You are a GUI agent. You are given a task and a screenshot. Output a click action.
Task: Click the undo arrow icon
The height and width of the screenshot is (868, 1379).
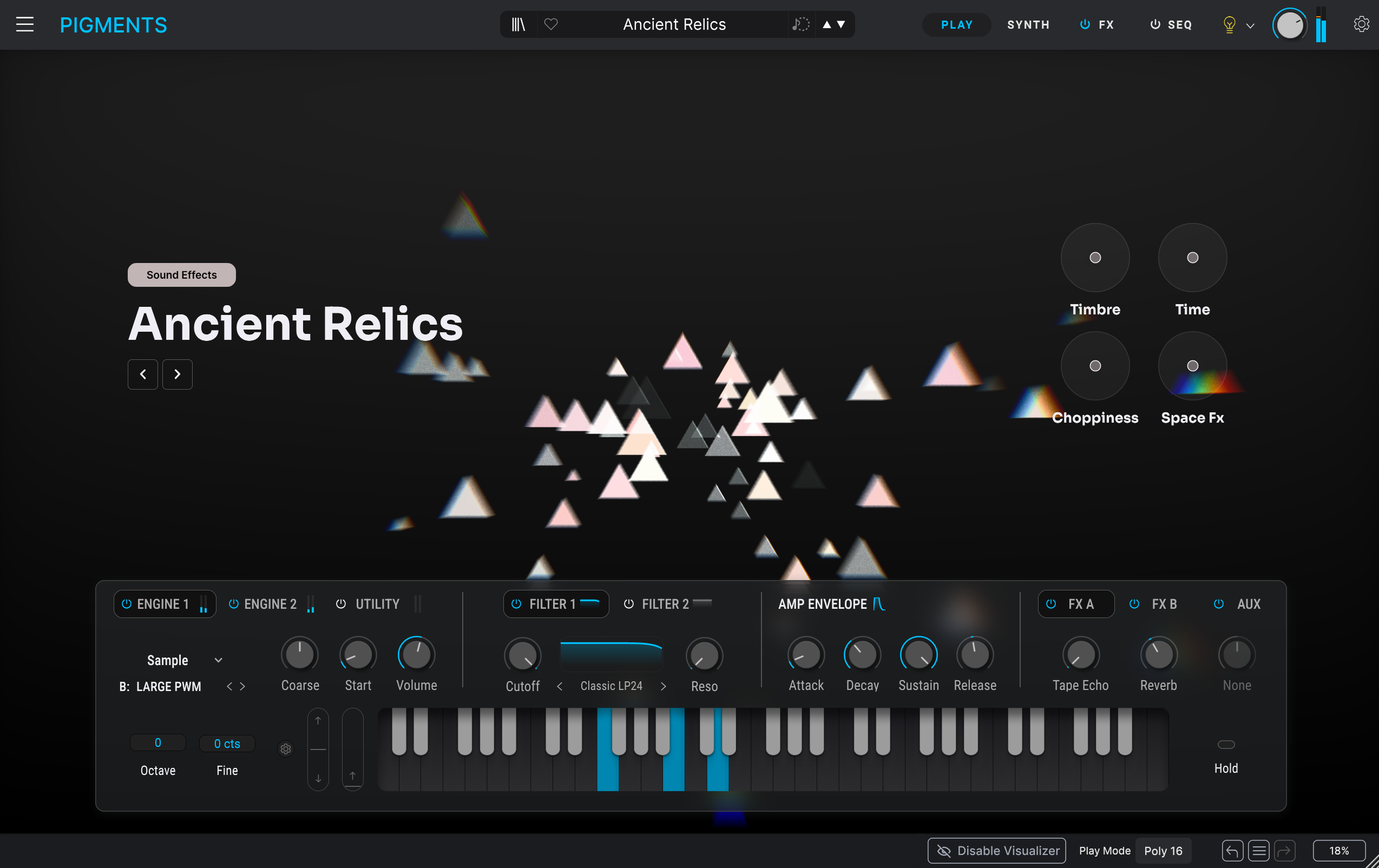(x=1232, y=851)
